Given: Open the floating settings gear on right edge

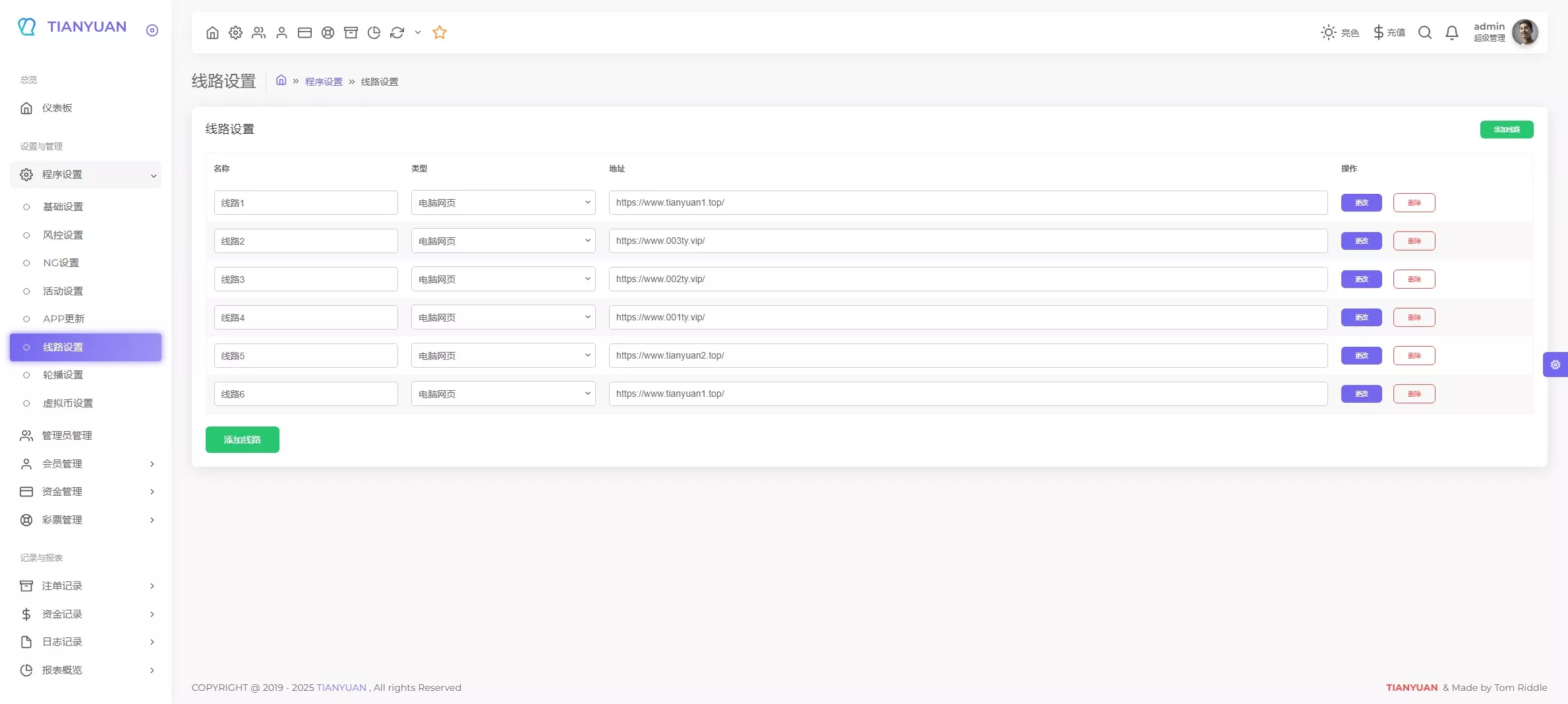Looking at the screenshot, I should click(1555, 365).
